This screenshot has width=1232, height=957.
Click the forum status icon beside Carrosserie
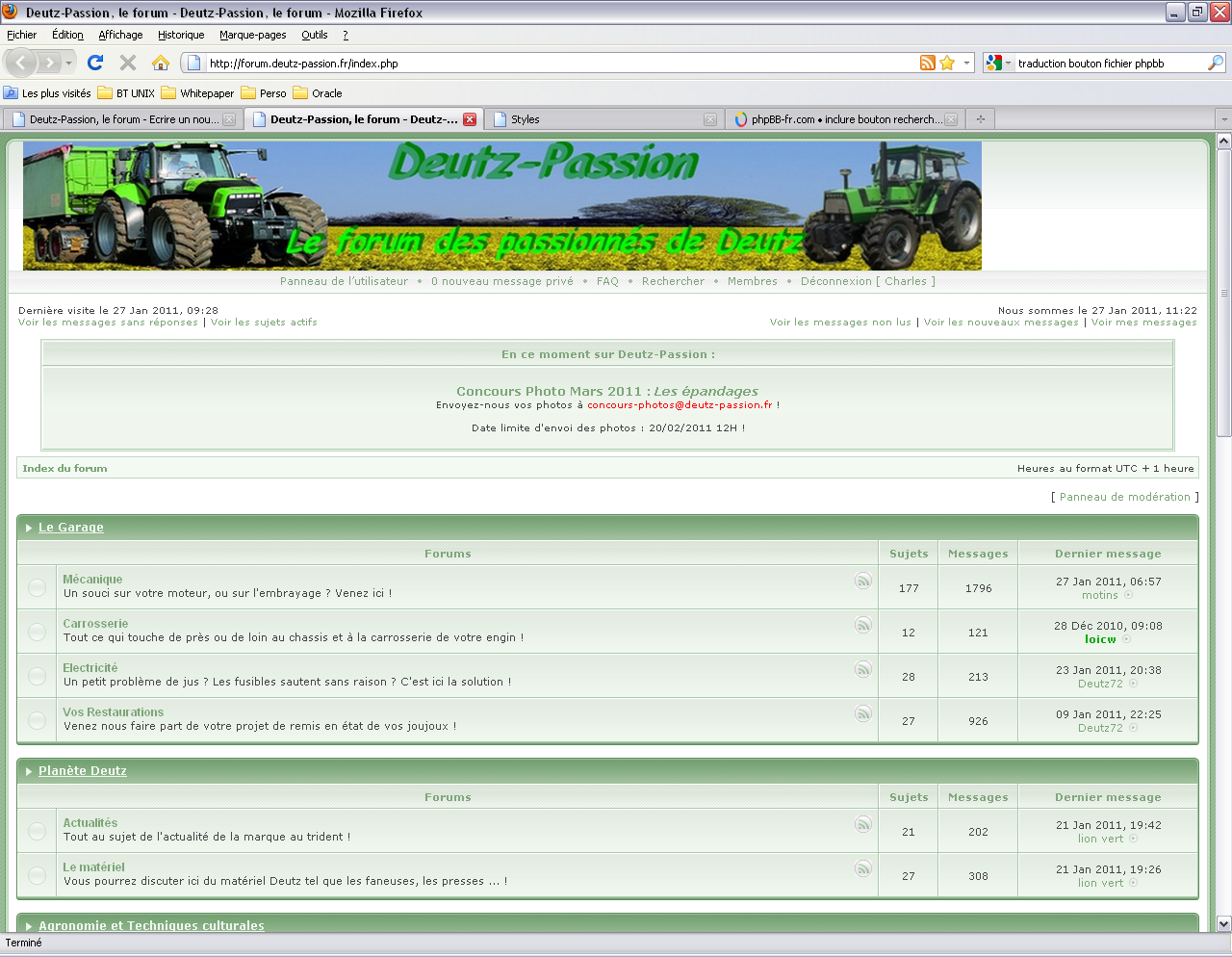(x=37, y=632)
